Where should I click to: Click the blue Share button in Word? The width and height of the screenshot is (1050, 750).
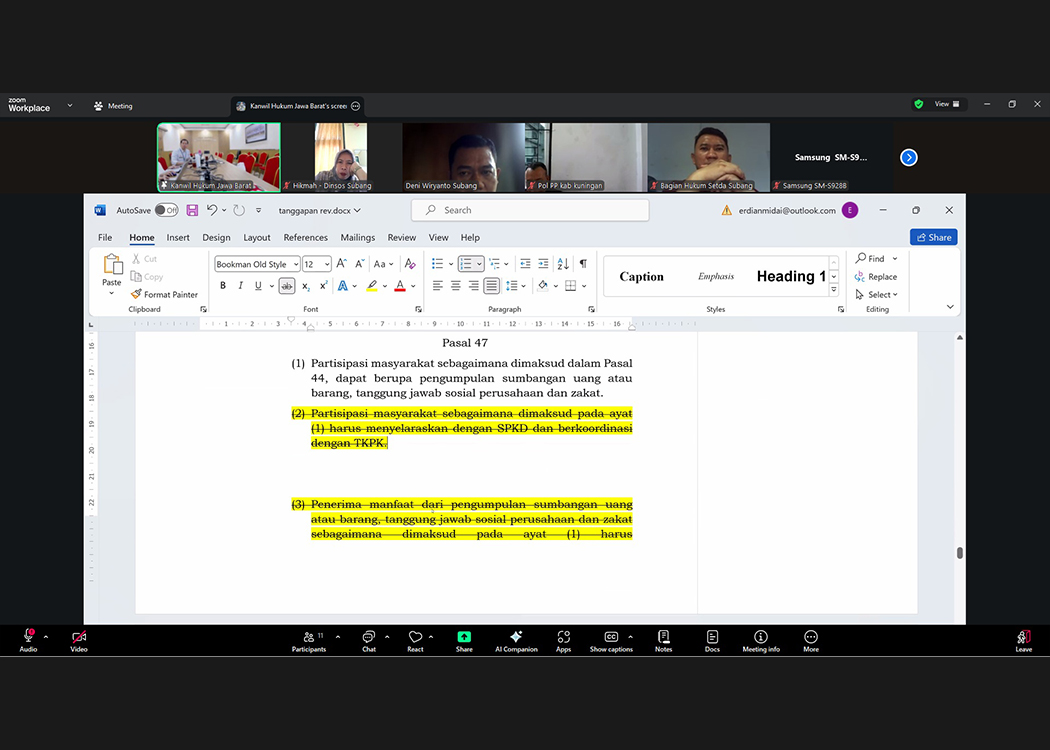[933, 238]
